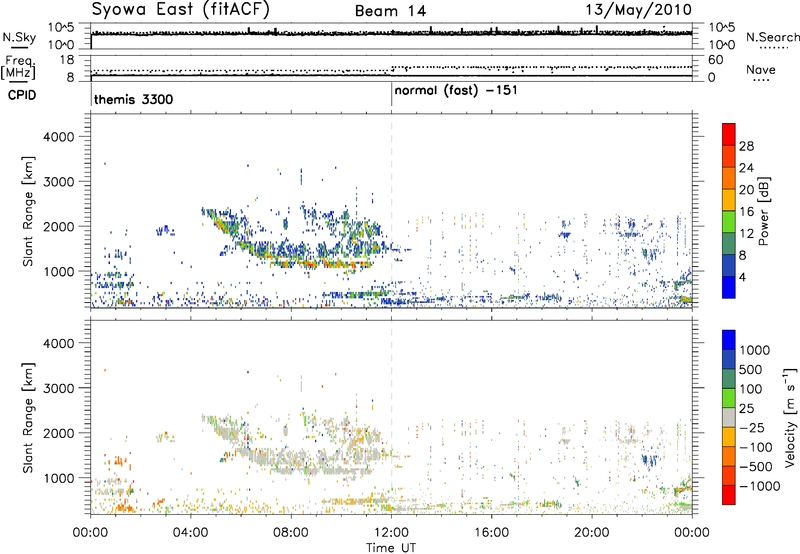
Task: Click the 'Velocity [m s-1]' colorbar label
Action: [x=790, y=417]
